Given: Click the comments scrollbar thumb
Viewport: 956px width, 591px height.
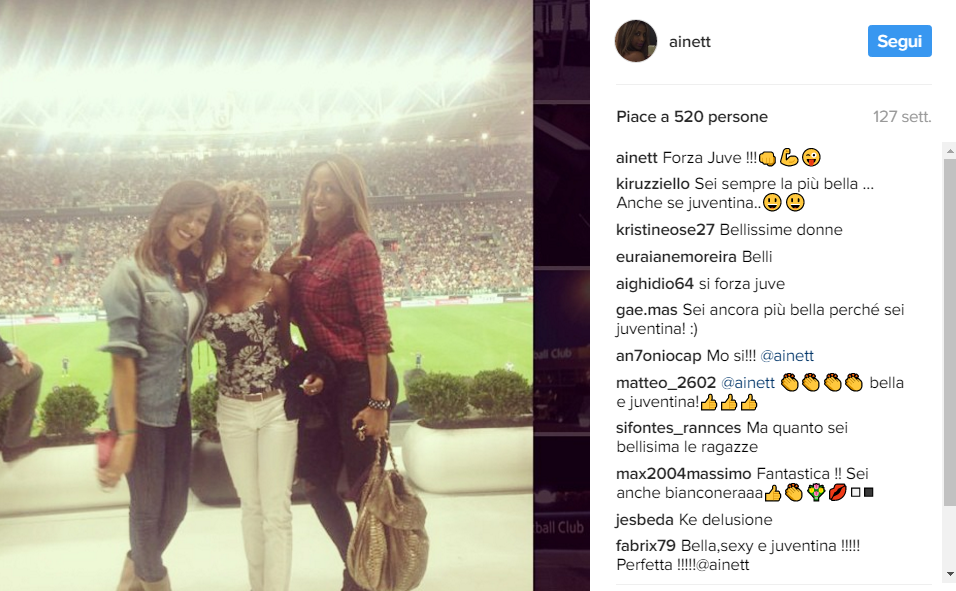Looking at the screenshot, I should click(x=949, y=332).
